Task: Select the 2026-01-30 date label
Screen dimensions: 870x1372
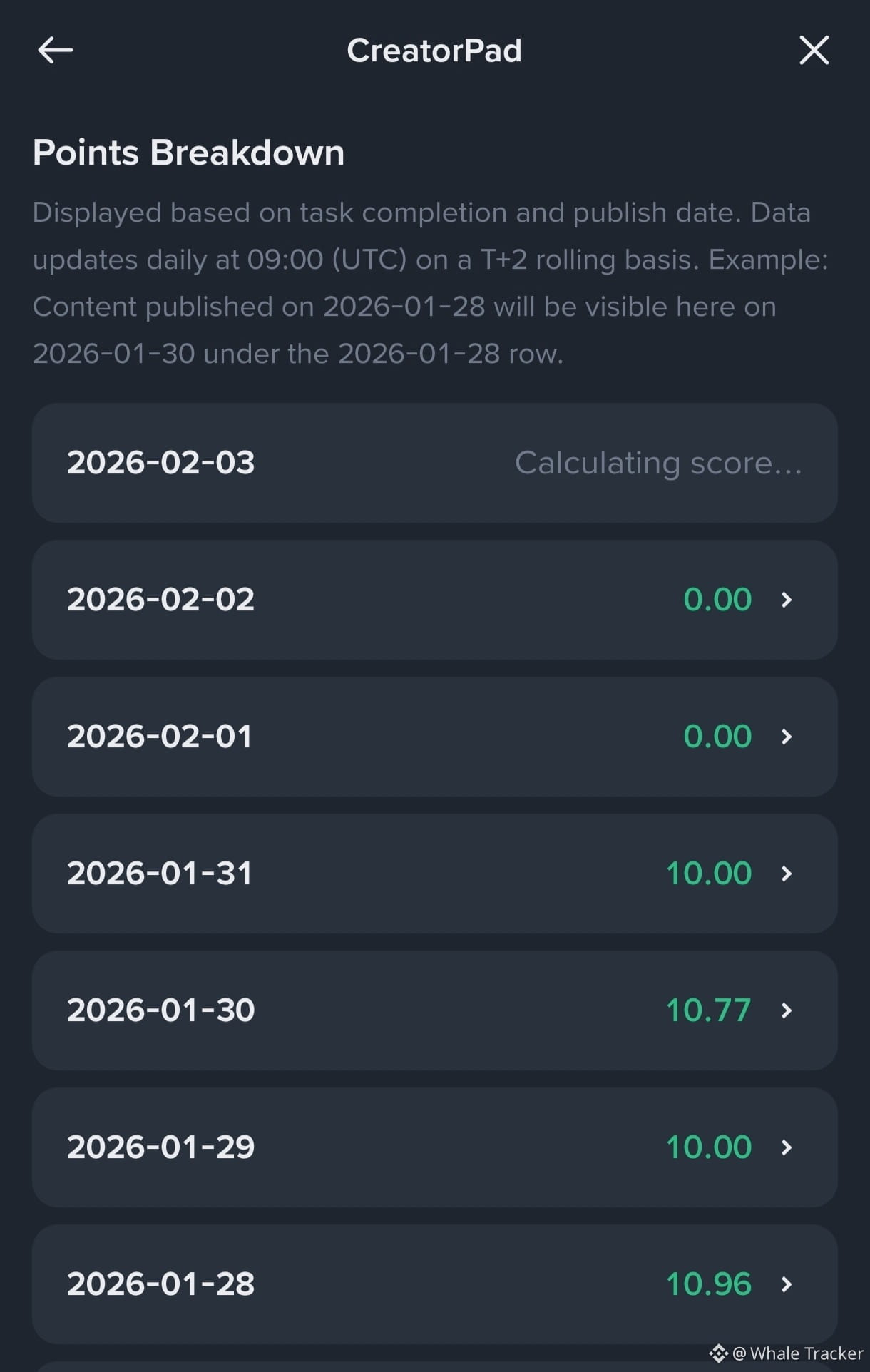Action: (160, 1010)
